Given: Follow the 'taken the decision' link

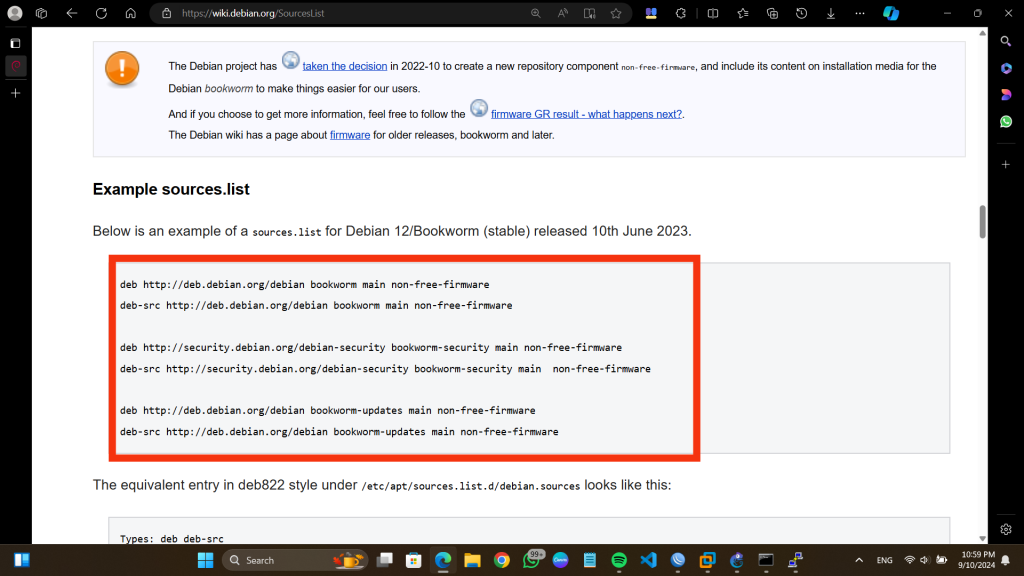Looking at the screenshot, I should click(344, 66).
